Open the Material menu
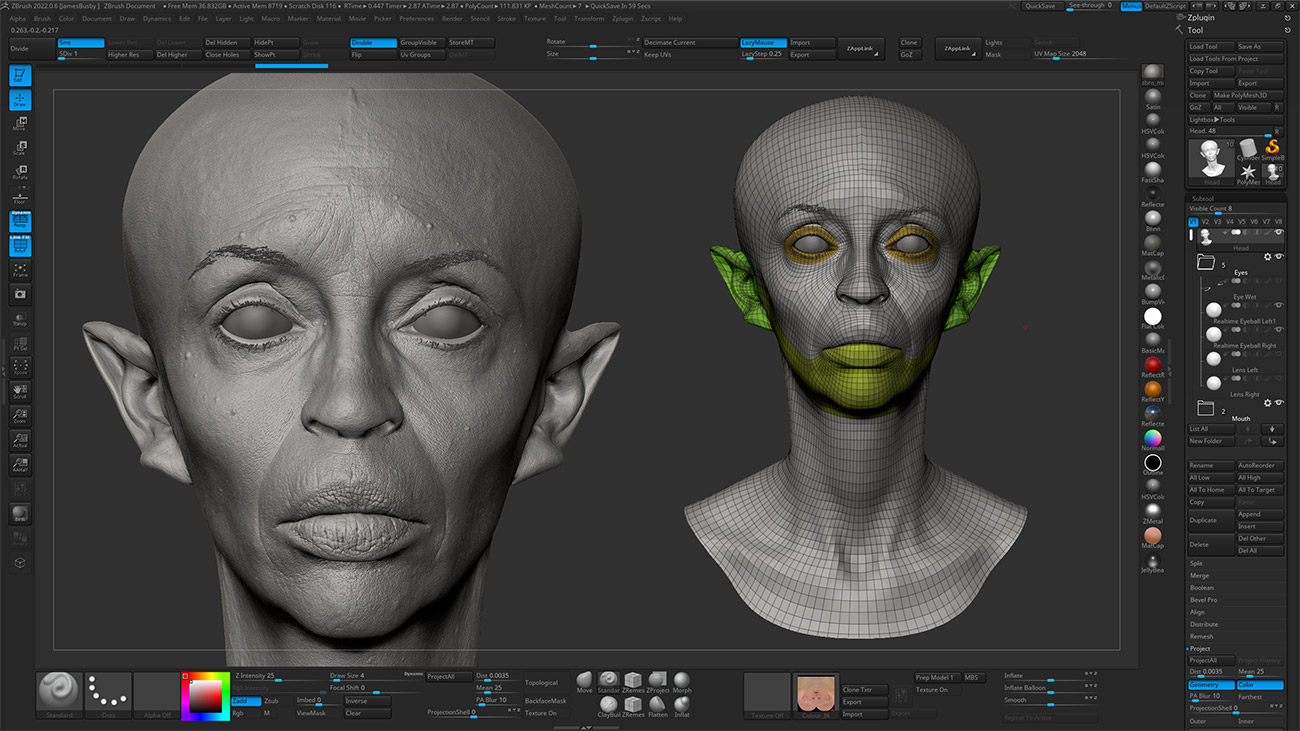Image resolution: width=1300 pixels, height=731 pixels. coord(328,18)
